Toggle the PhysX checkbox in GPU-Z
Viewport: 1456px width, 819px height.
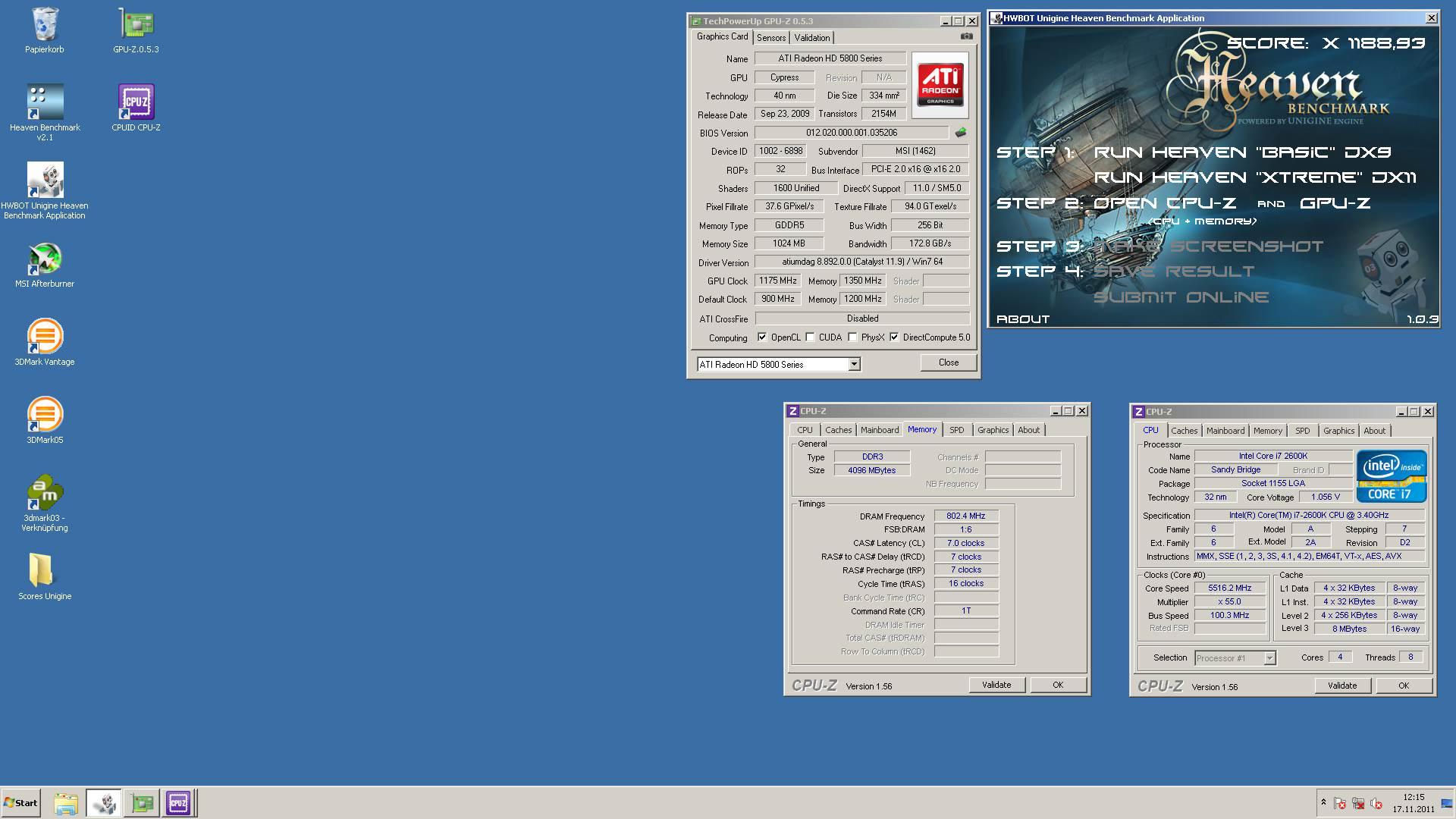pos(852,337)
